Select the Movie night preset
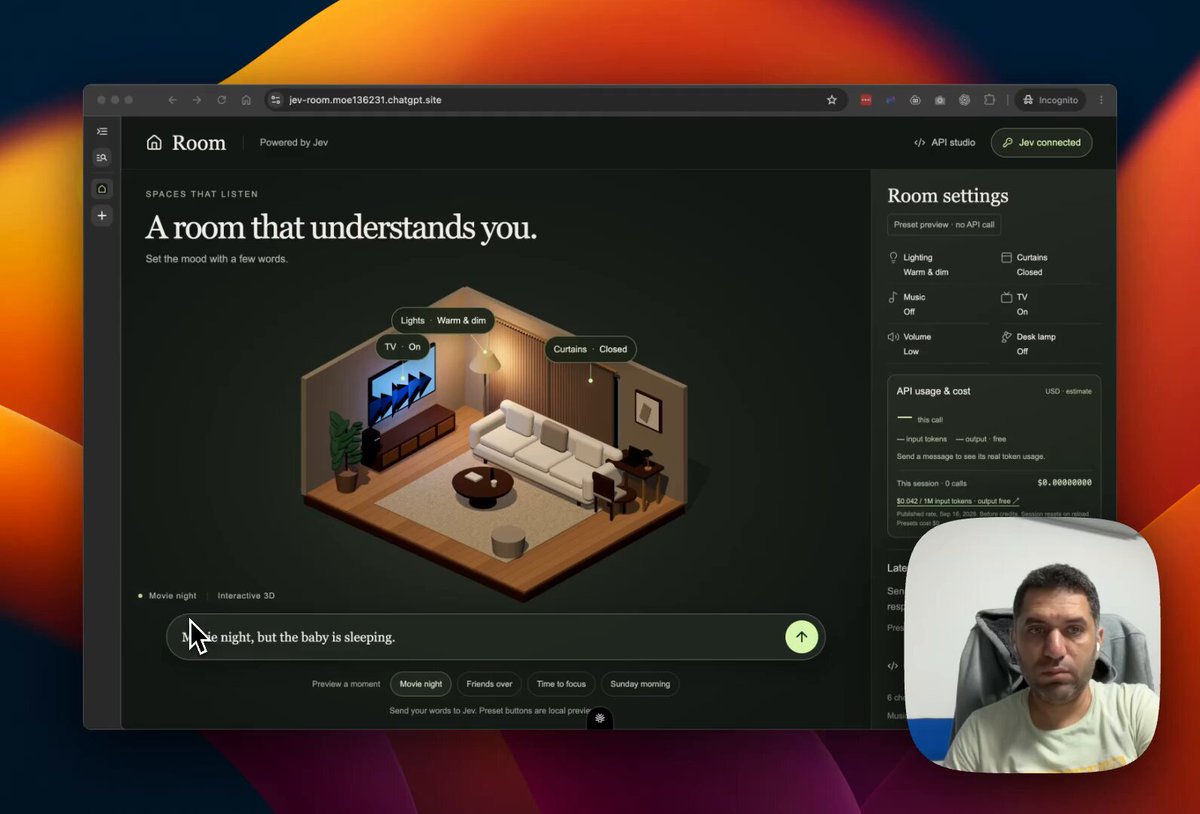This screenshot has height=814, width=1200. coord(421,684)
